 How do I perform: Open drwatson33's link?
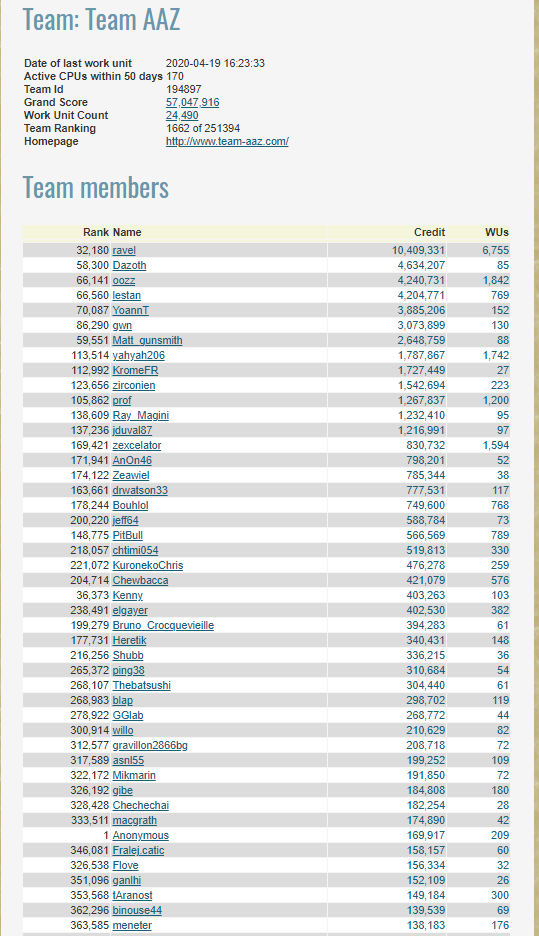pyautogui.click(x=140, y=490)
